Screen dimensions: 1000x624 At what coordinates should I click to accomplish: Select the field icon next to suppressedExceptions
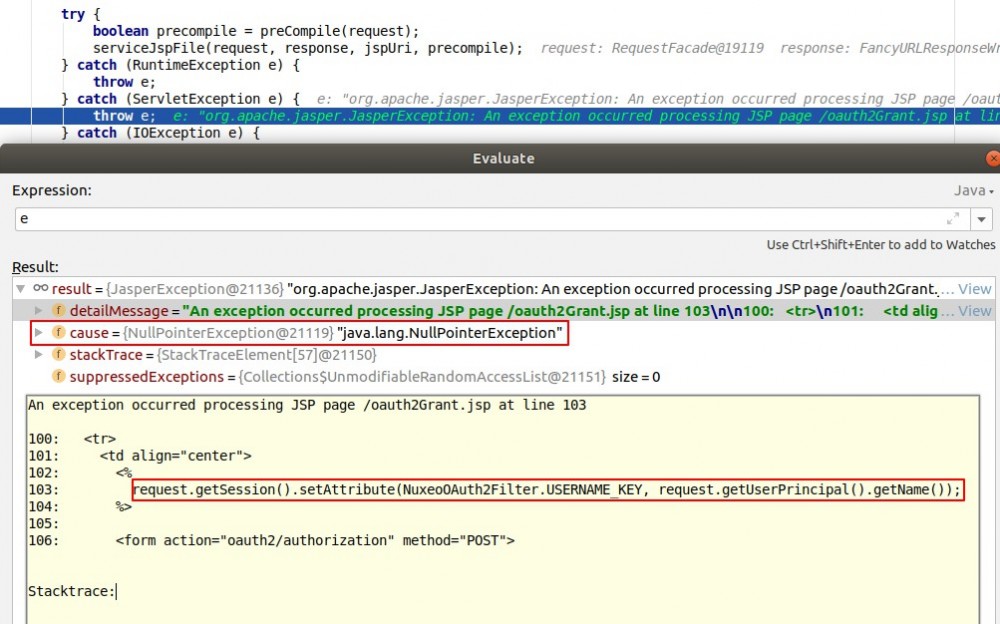tap(59, 376)
